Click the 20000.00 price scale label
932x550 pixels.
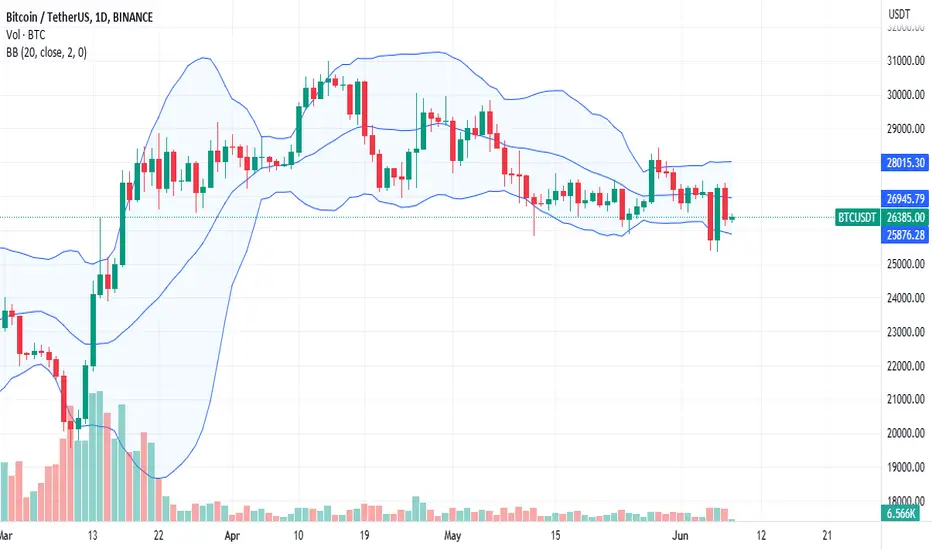point(906,433)
